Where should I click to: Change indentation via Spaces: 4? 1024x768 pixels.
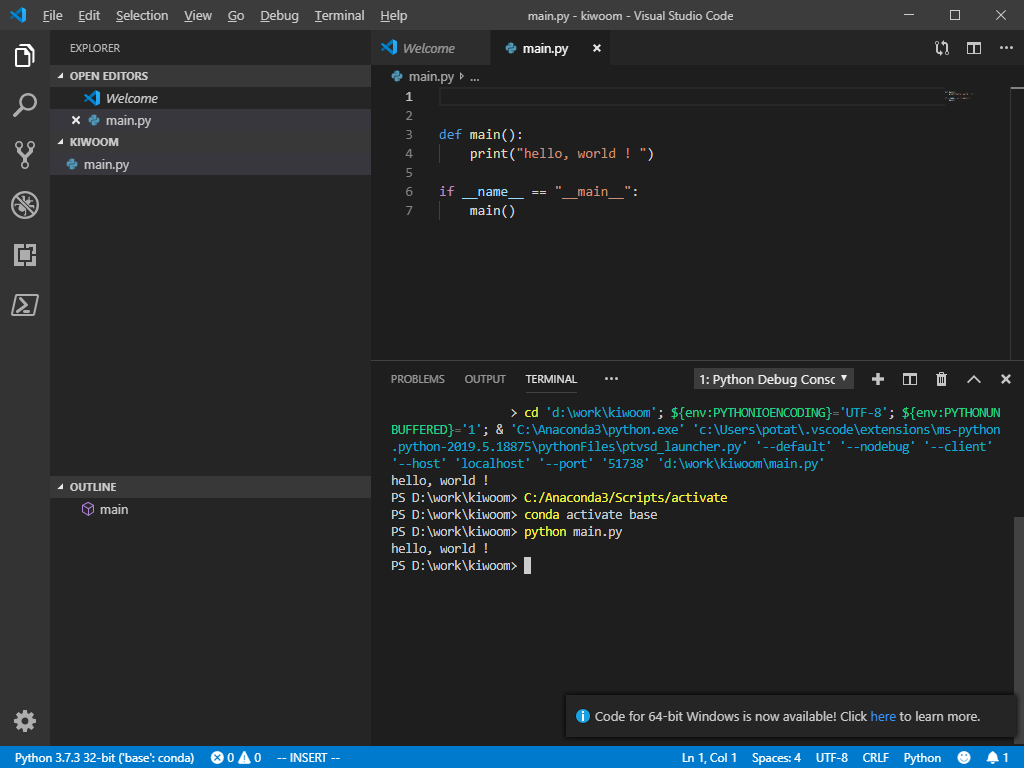[x=776, y=758]
